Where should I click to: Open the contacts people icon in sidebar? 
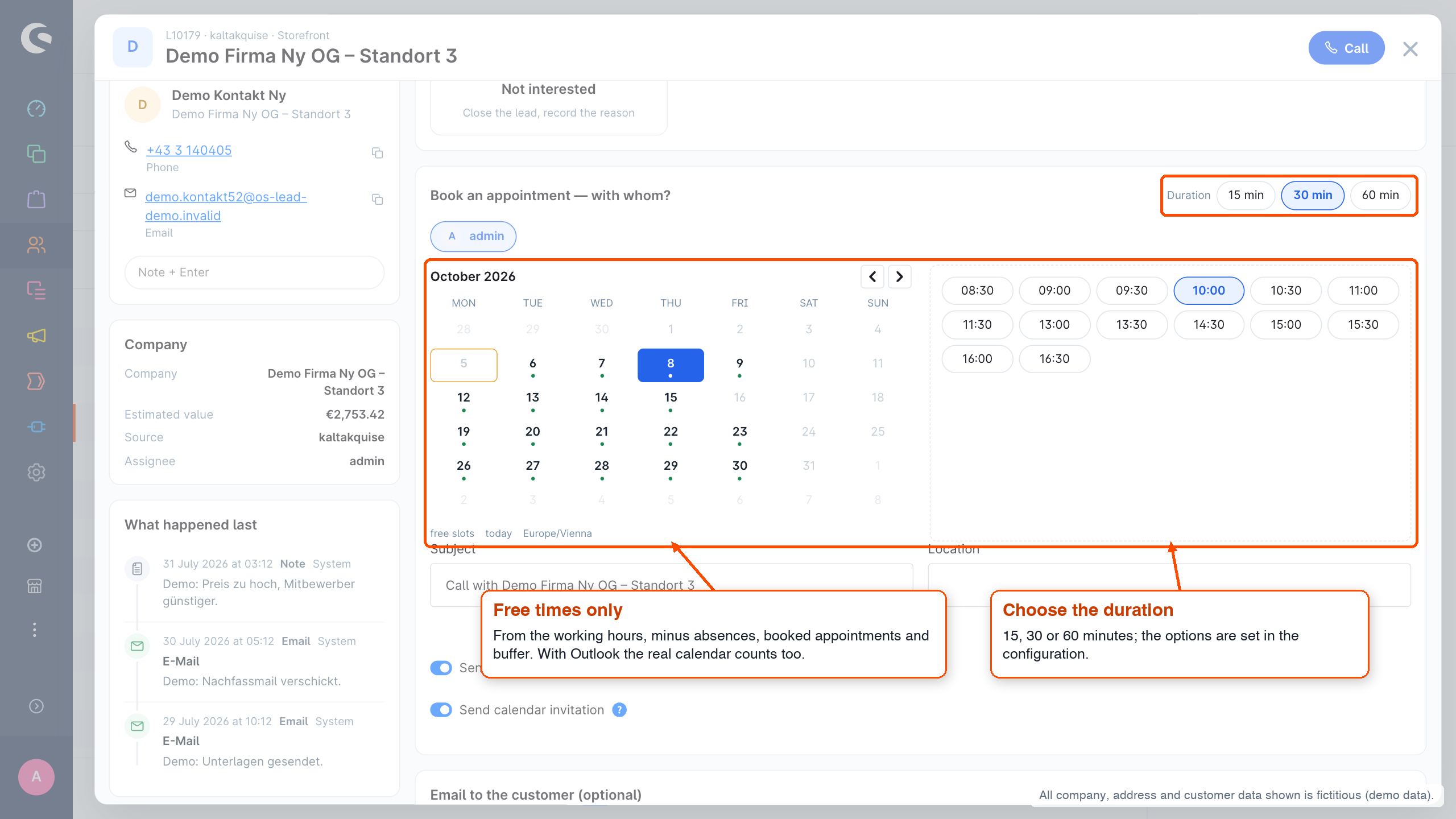[x=36, y=245]
